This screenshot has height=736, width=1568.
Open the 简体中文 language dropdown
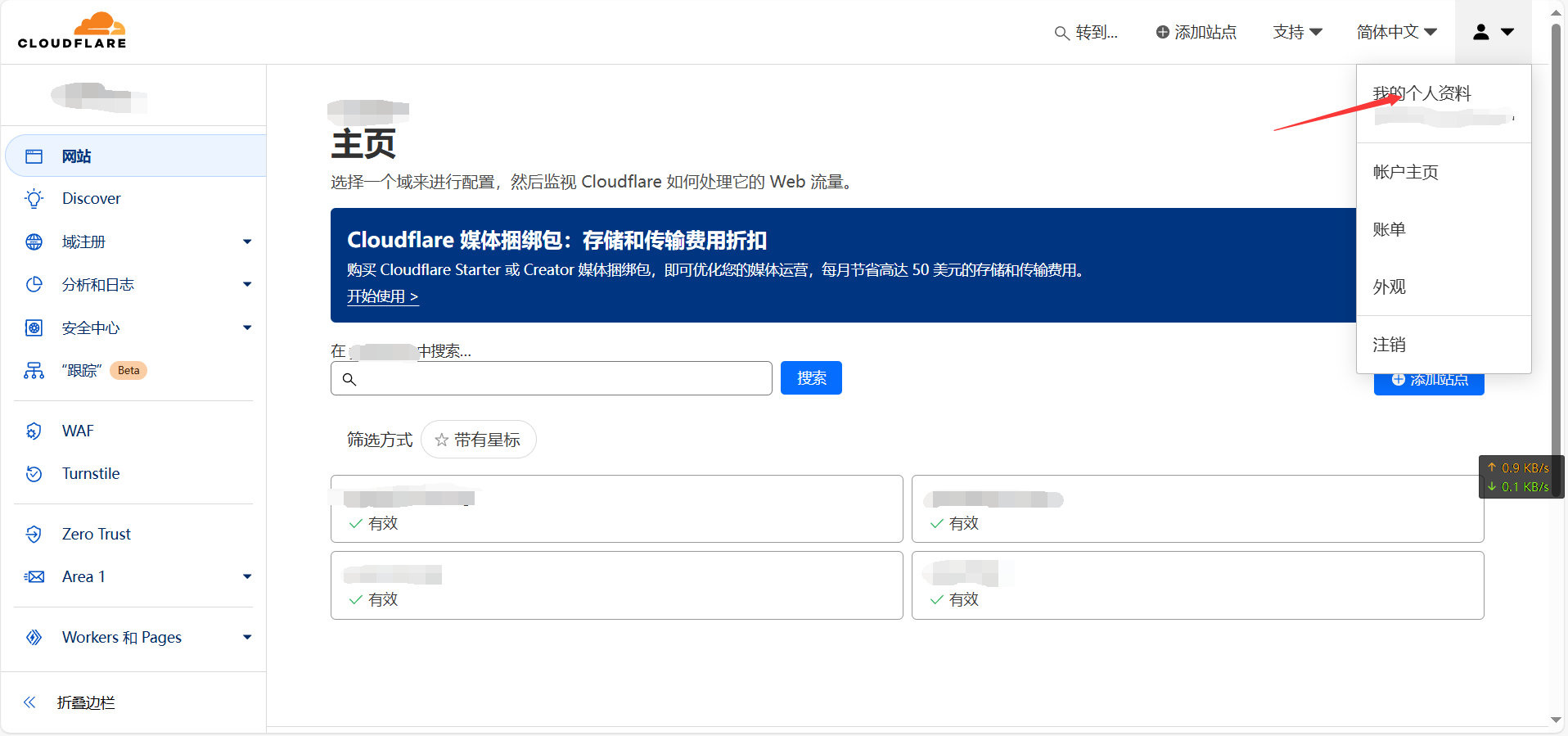[x=1396, y=32]
